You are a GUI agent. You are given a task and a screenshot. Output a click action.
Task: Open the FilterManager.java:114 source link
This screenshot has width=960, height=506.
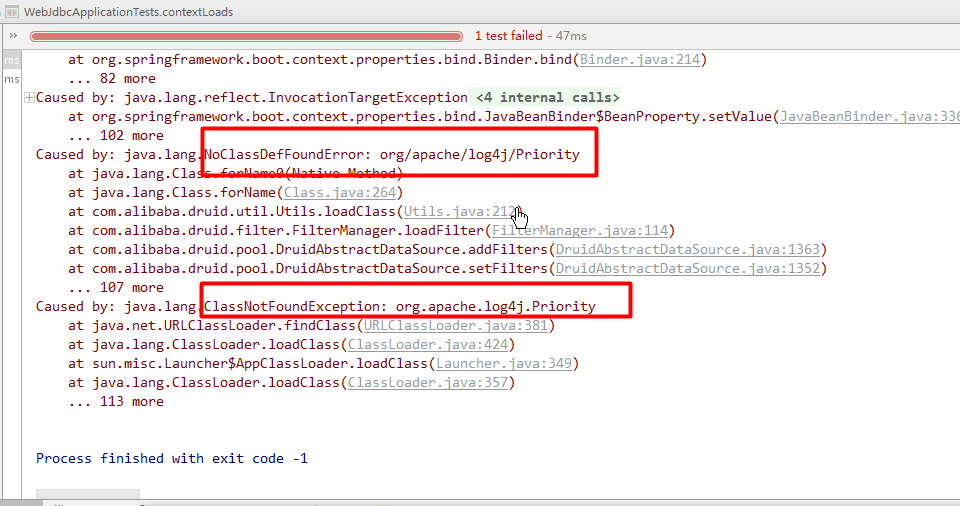click(x=579, y=231)
